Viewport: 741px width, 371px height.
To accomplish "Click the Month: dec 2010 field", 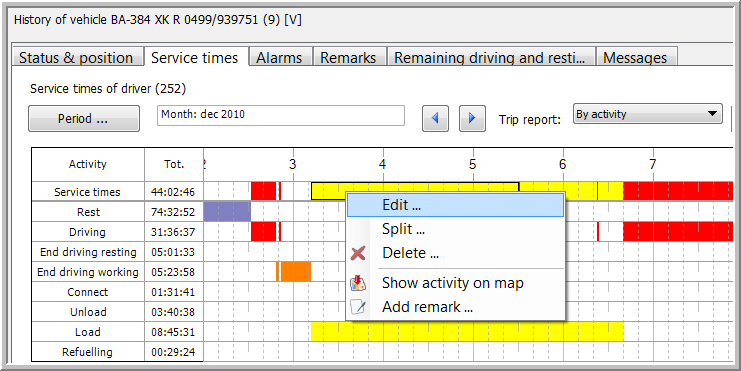I will point(281,115).
